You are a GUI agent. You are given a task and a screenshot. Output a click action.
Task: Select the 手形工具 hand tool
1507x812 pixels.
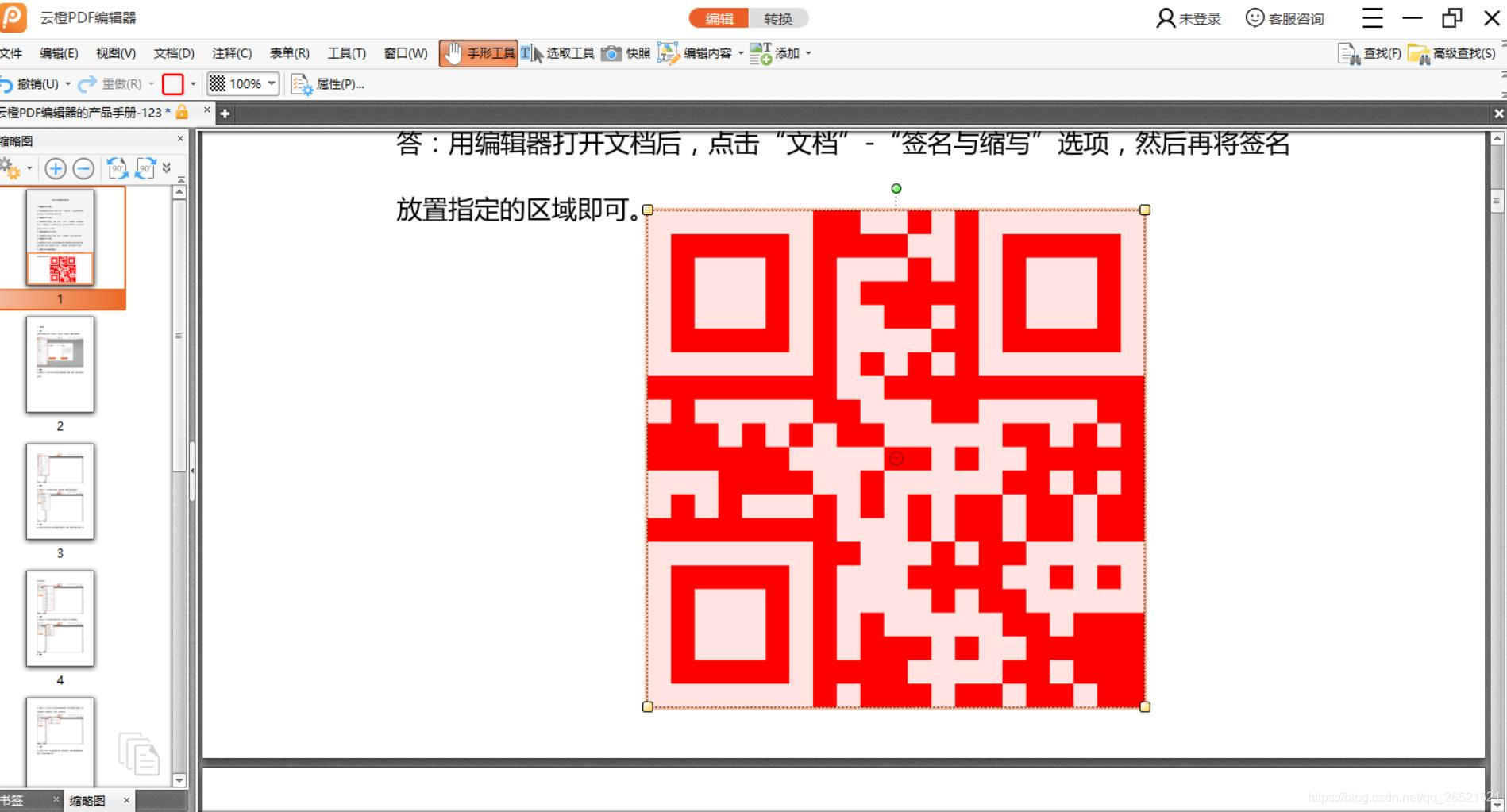(x=479, y=53)
